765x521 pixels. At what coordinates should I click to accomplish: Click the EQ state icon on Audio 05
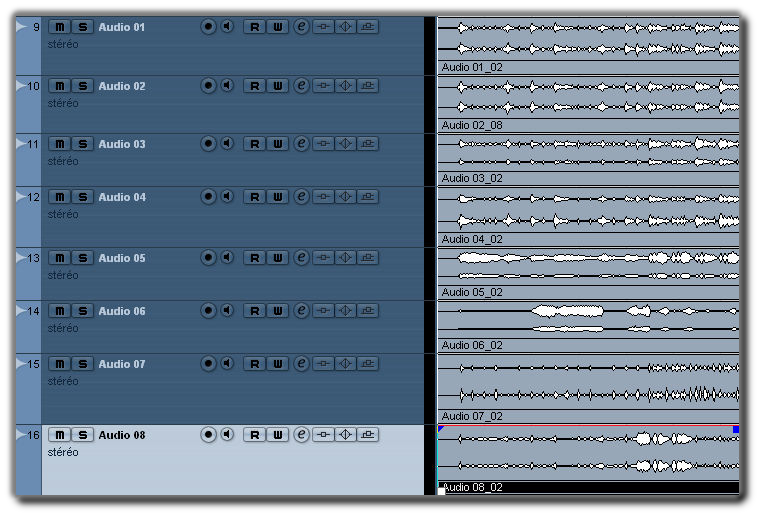(x=346, y=258)
